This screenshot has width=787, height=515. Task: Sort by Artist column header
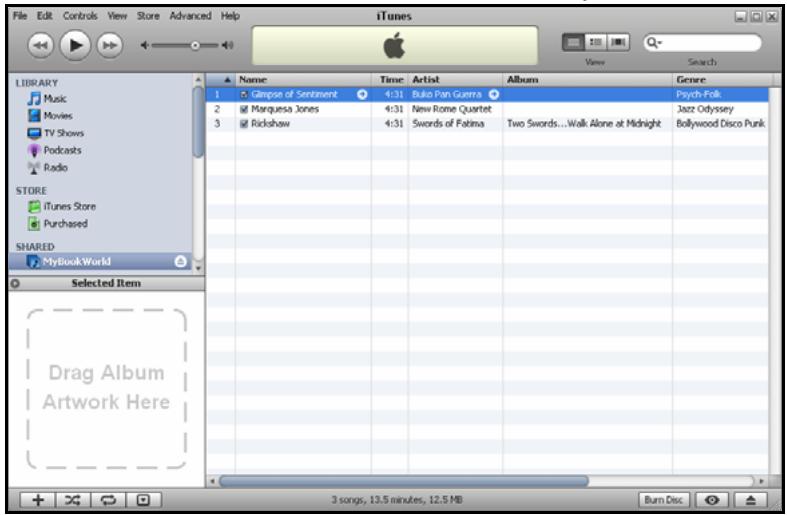pyautogui.click(x=455, y=80)
